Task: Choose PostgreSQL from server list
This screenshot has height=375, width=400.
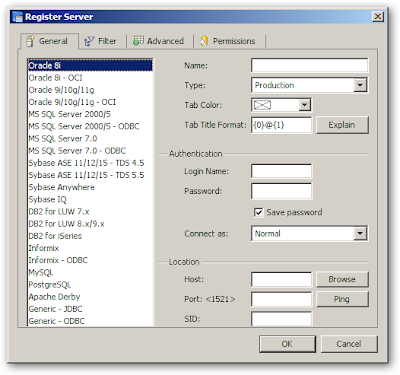Action: 90,284
